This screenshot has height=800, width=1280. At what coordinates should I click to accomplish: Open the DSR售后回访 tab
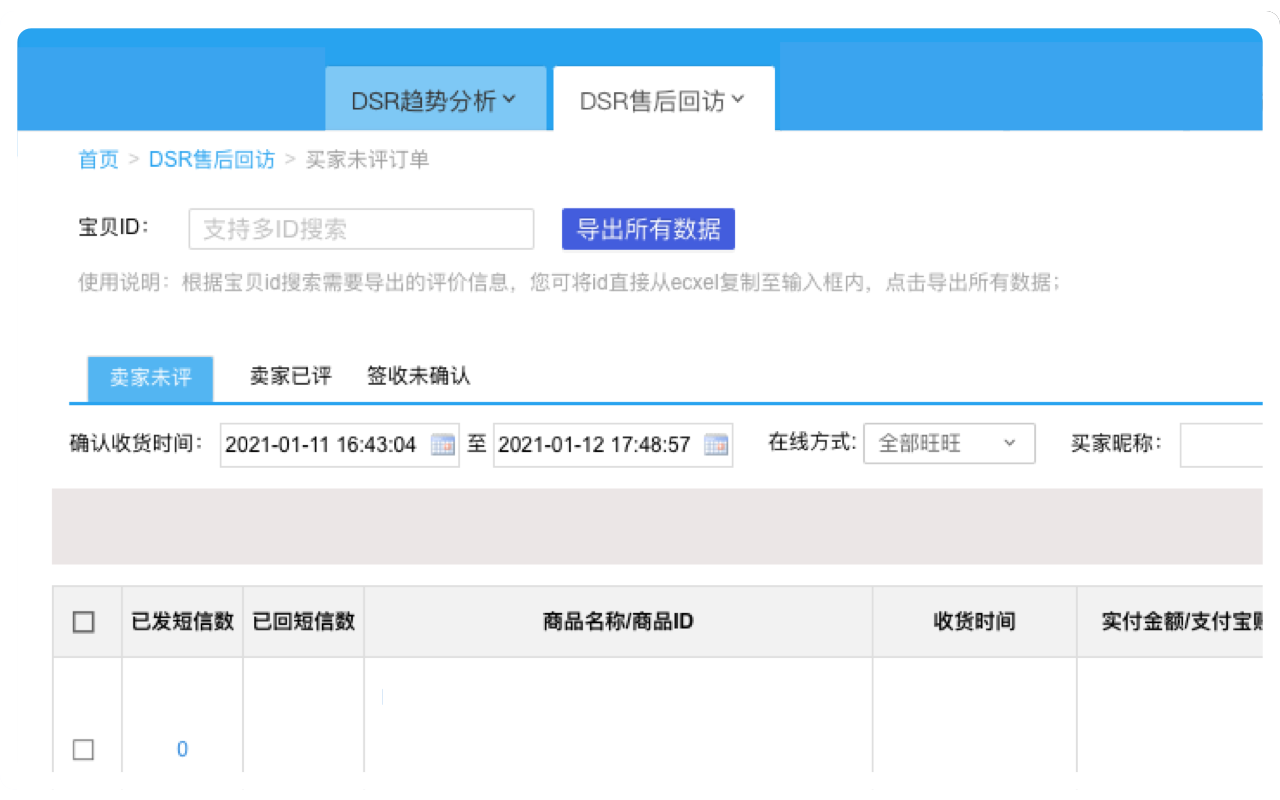tap(664, 100)
